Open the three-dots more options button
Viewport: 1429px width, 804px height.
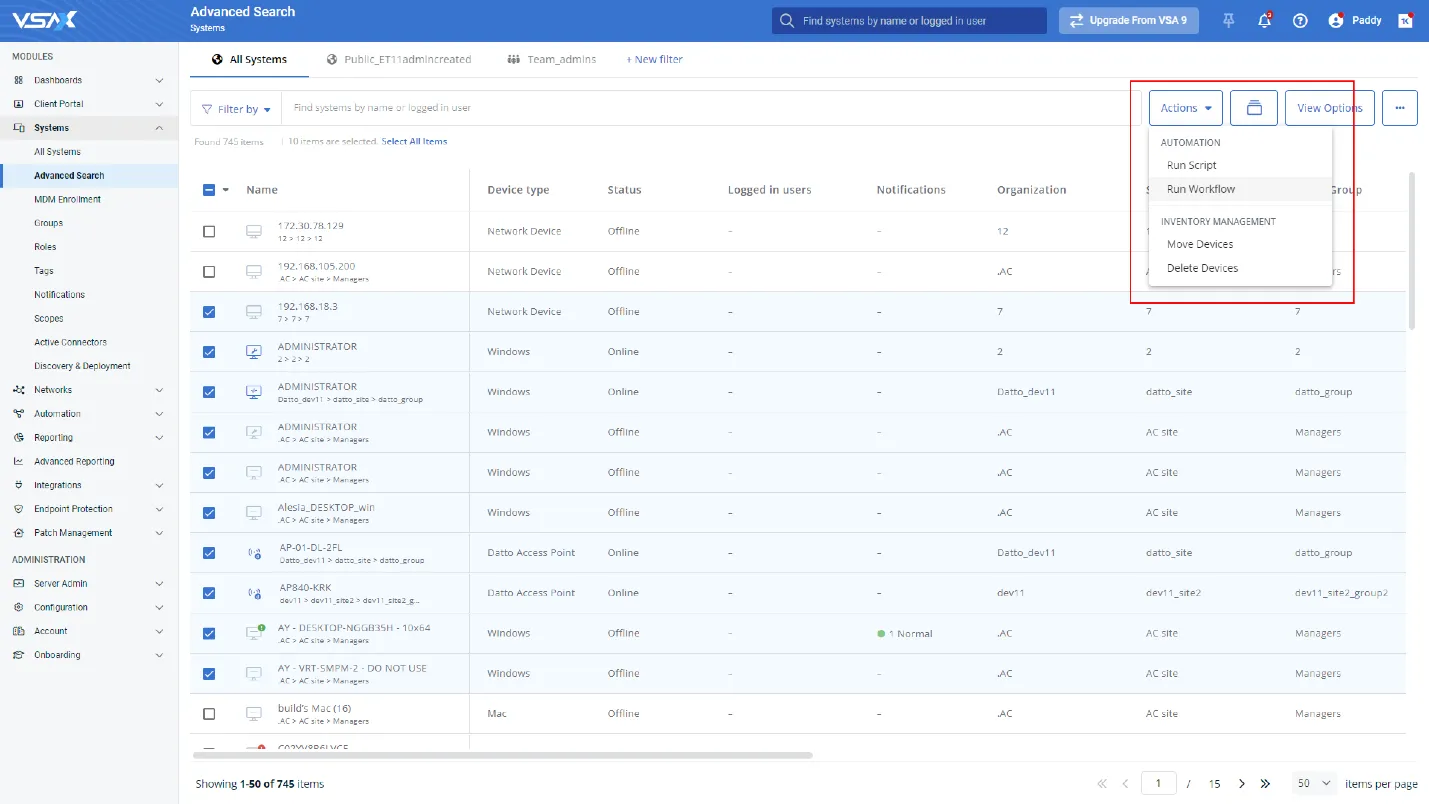pos(1399,108)
